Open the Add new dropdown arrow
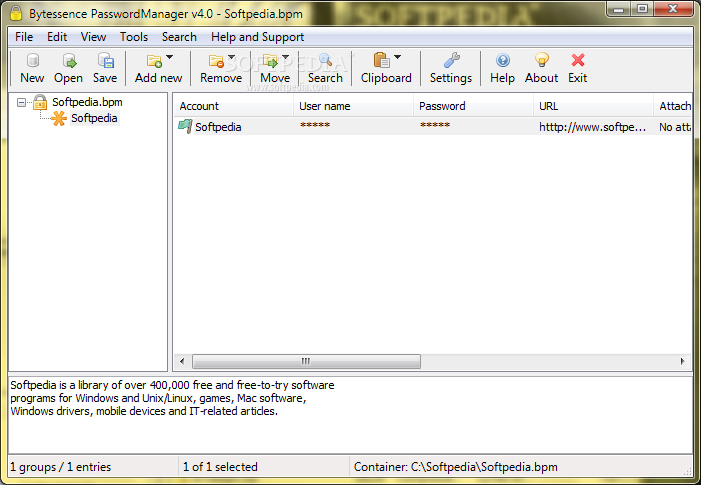Image resolution: width=701 pixels, height=485 pixels. point(169,57)
